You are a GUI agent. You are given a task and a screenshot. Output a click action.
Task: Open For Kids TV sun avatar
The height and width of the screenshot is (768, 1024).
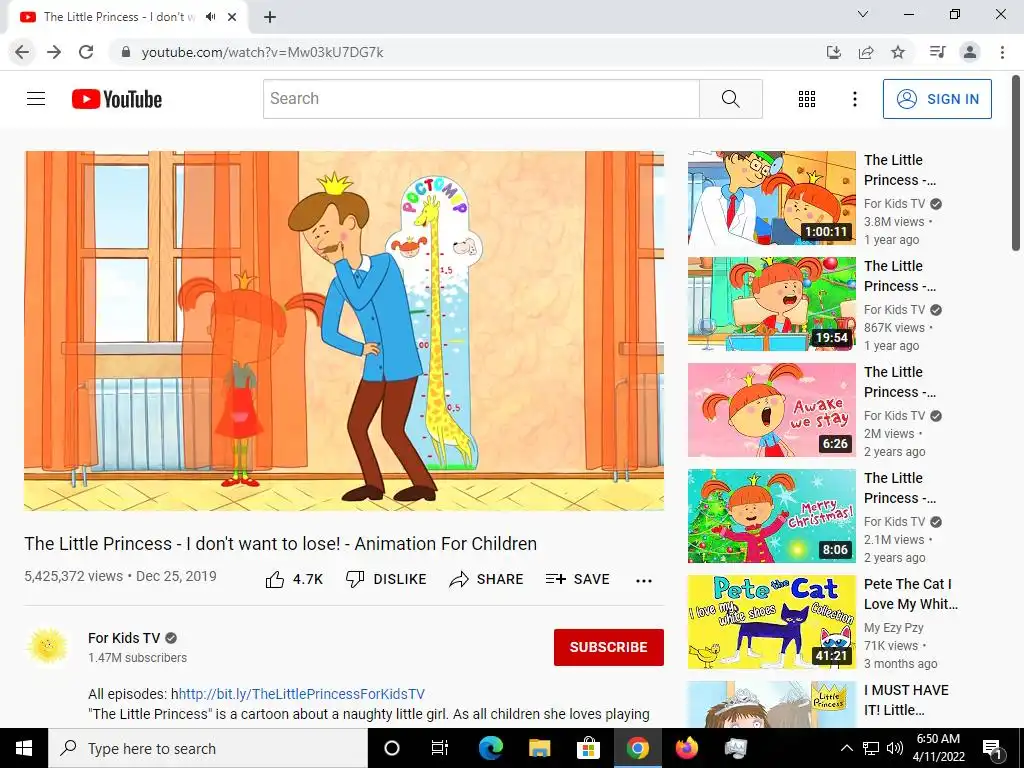(x=48, y=647)
